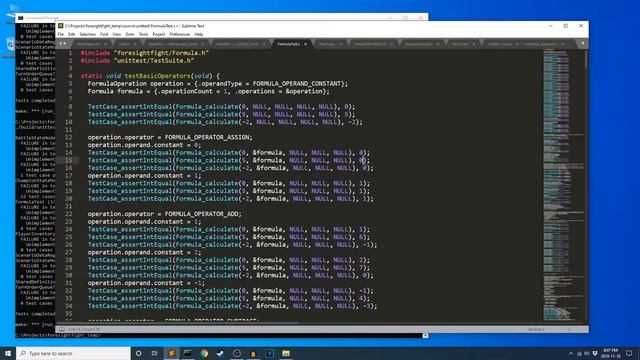
Task: Click the Command Prompt scroll-down arrow
Action: (425, 335)
